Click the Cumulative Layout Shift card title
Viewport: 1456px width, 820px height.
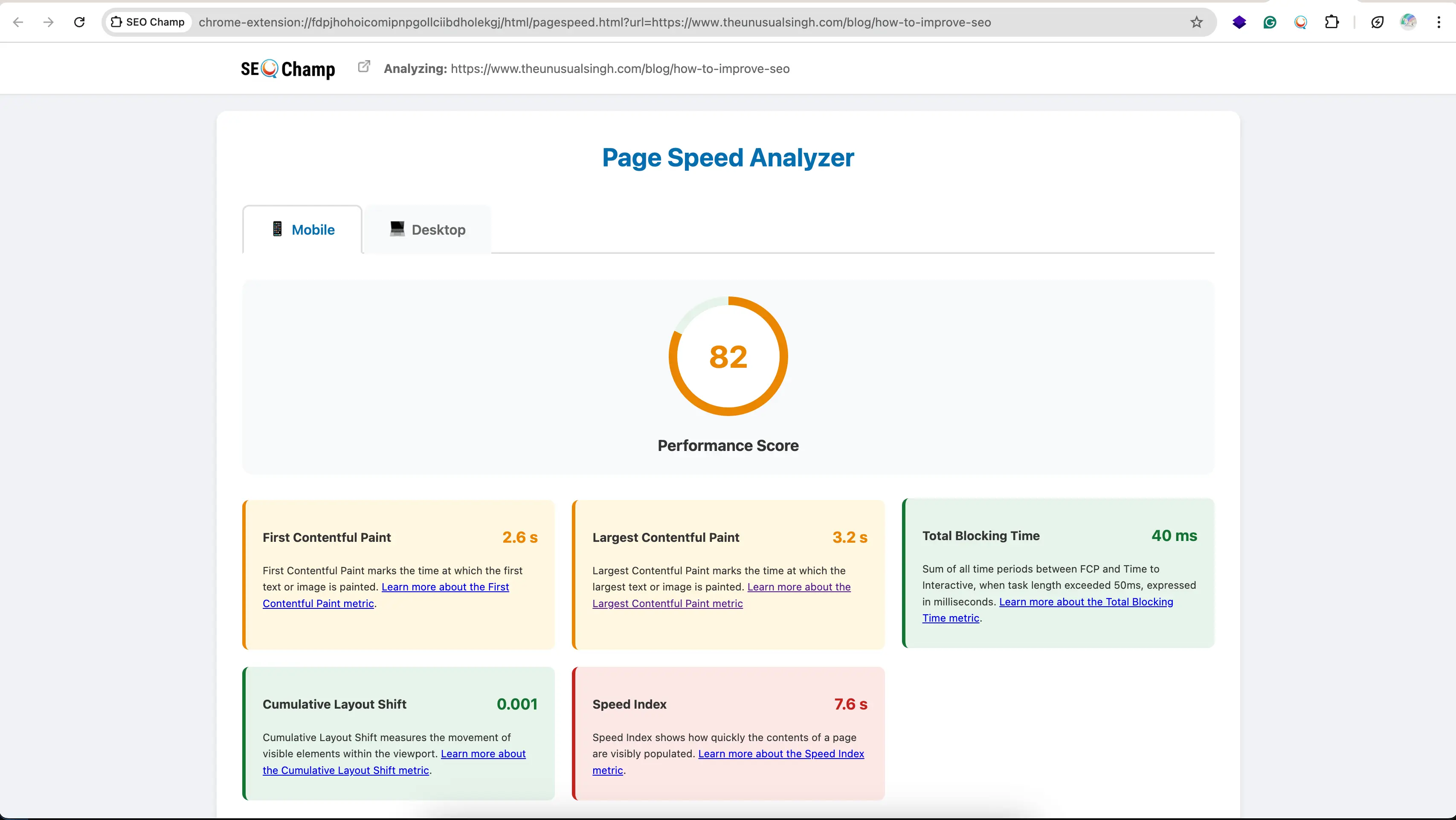coord(334,704)
